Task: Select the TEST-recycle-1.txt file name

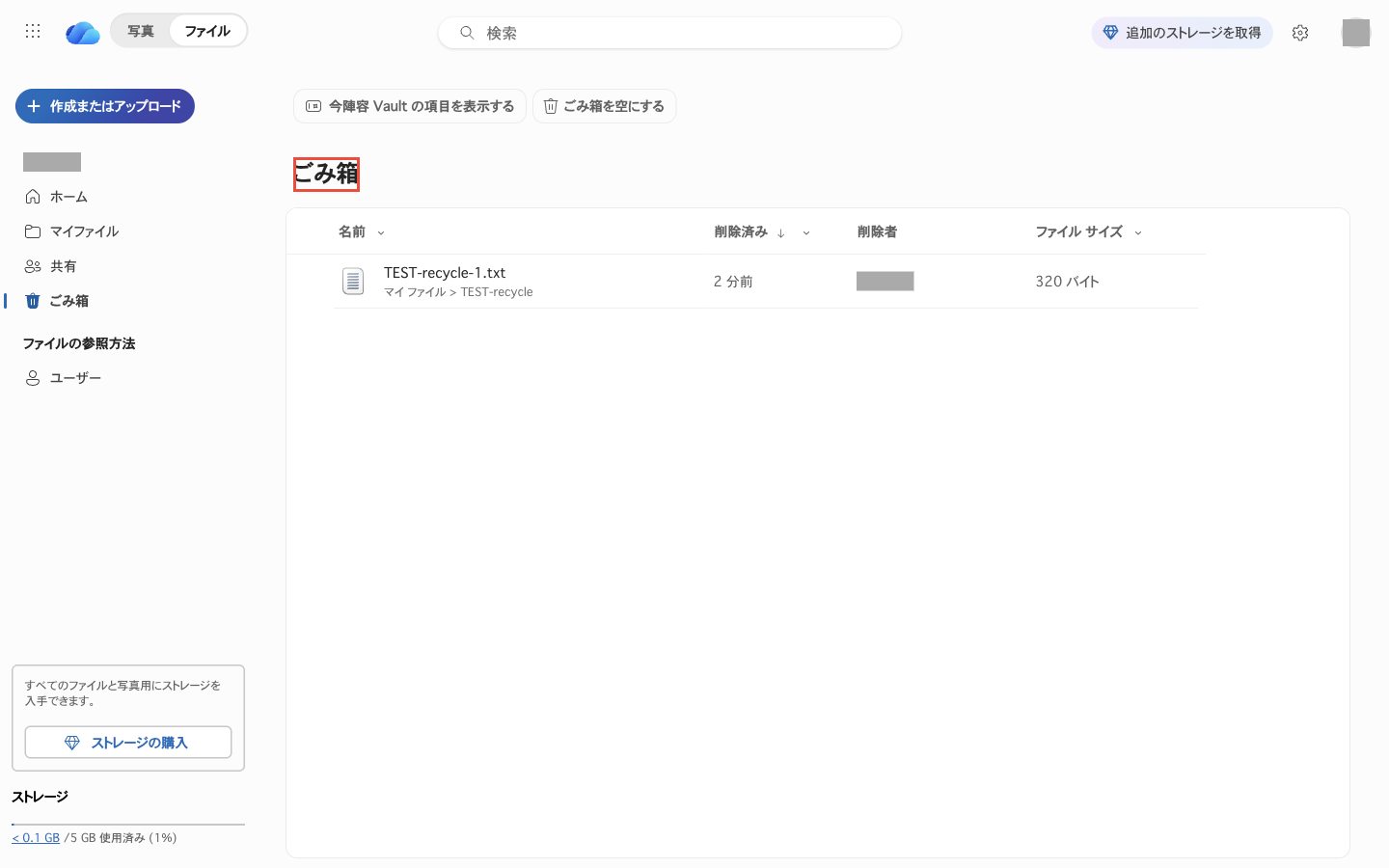Action: [445, 273]
